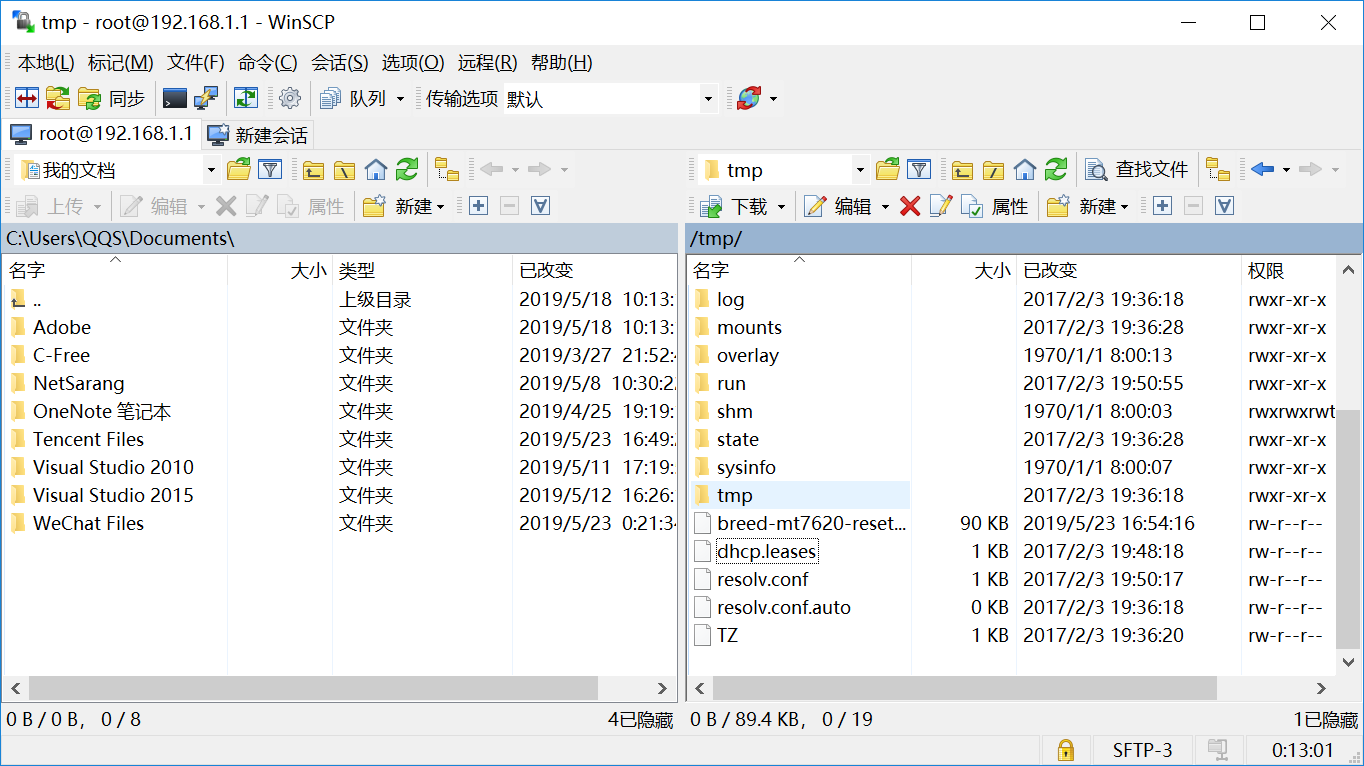Open the 我的文档 drive dropdown
Screen dimensions: 1364x766
(211, 170)
